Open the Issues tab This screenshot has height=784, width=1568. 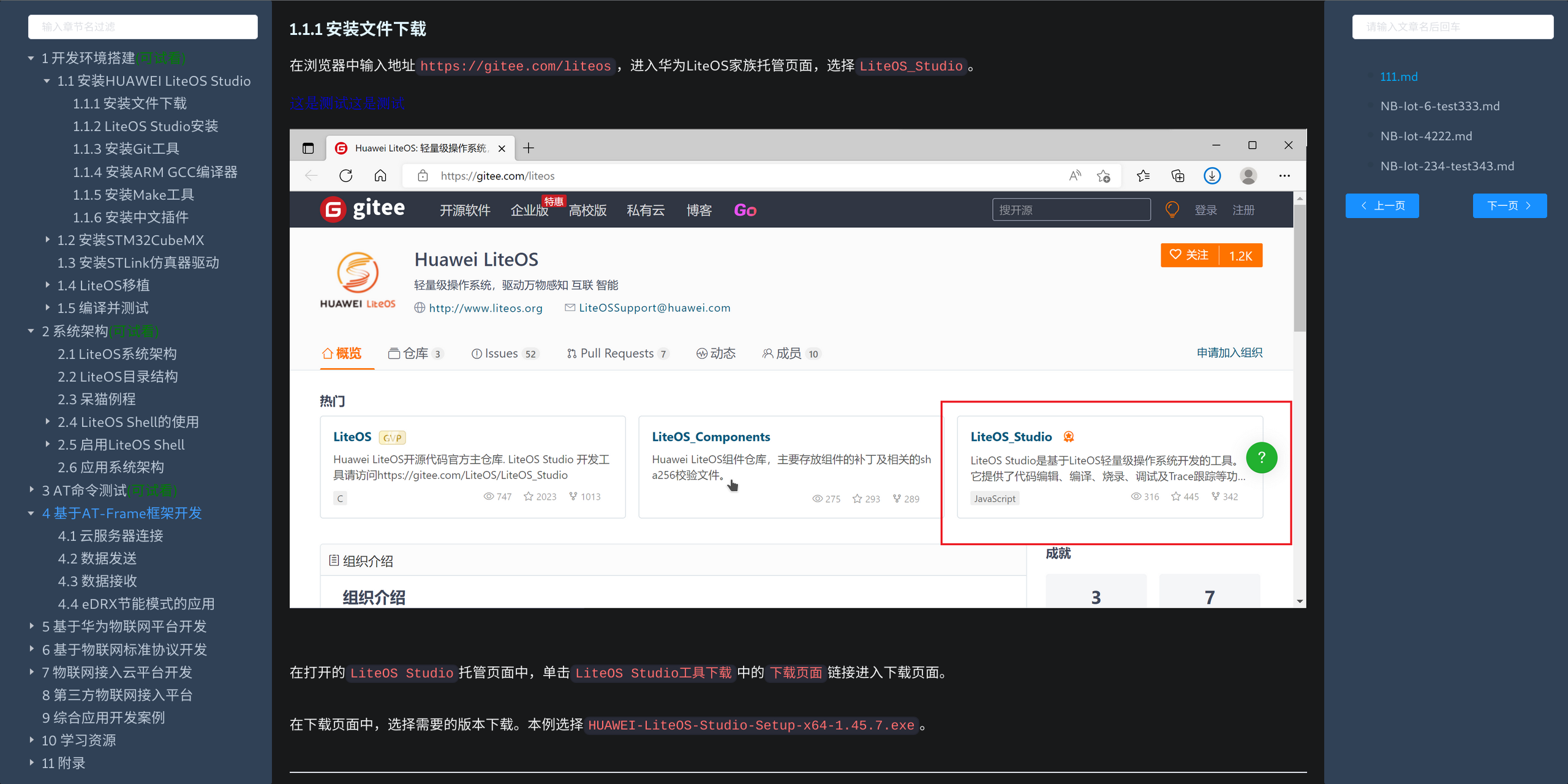click(502, 353)
